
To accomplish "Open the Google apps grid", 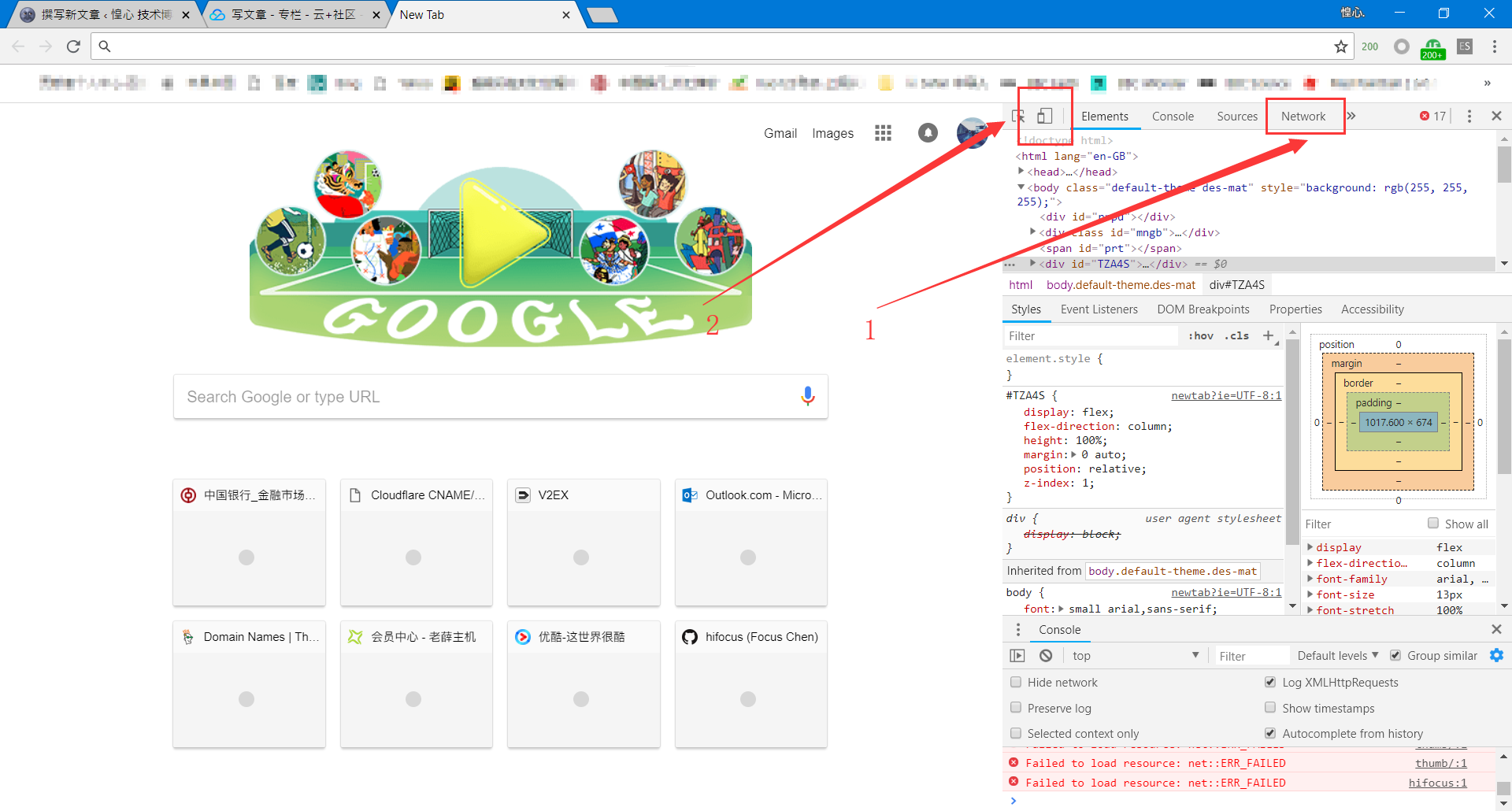I will [x=883, y=133].
